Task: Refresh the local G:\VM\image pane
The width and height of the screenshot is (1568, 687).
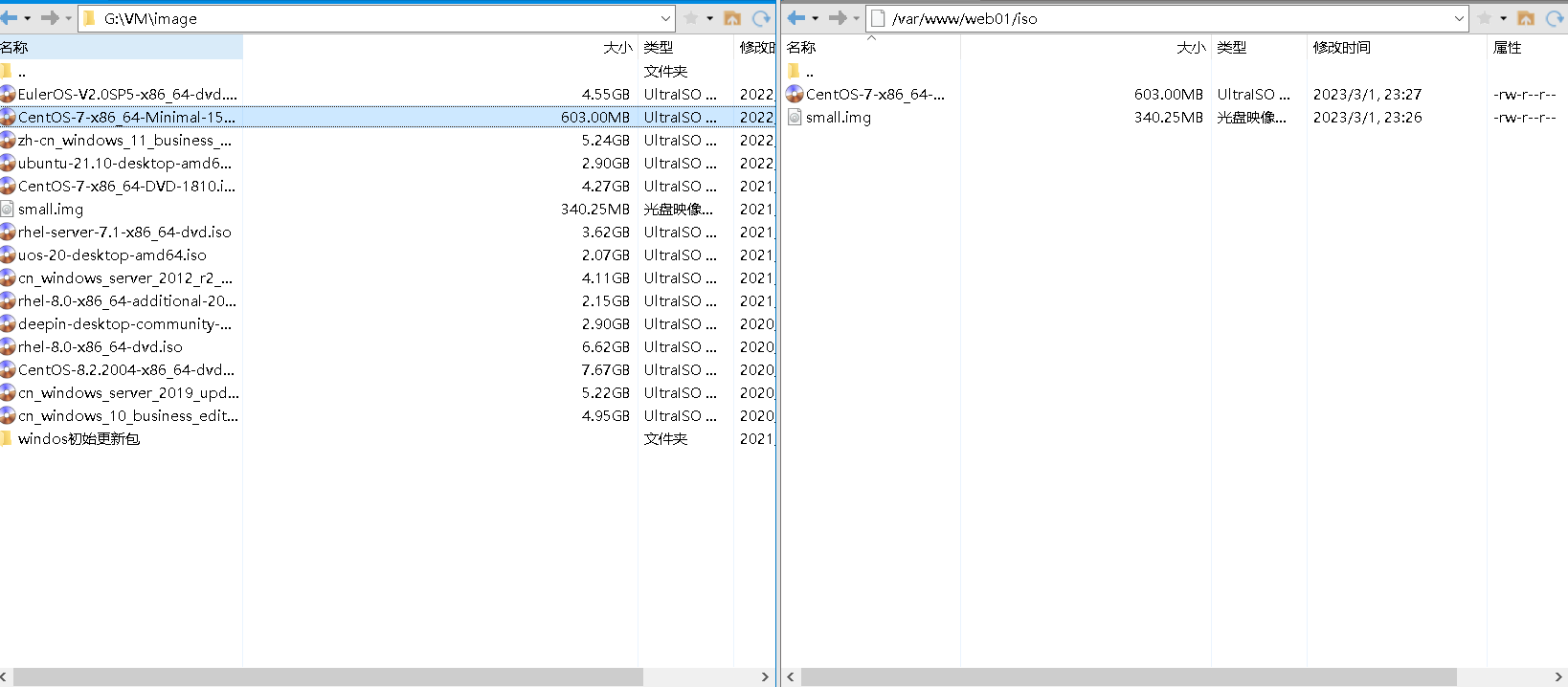Action: pyautogui.click(x=761, y=18)
